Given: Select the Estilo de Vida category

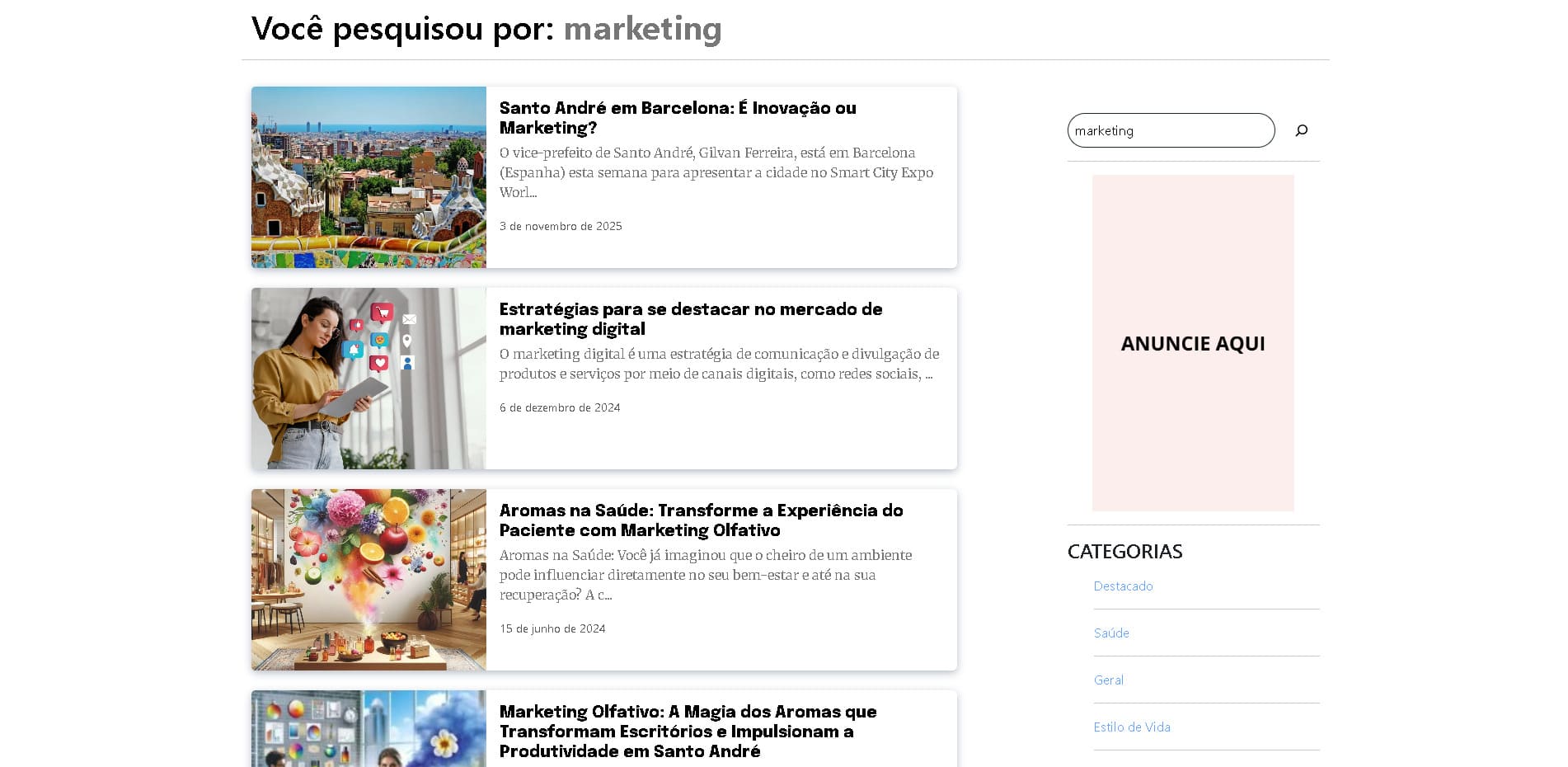Looking at the screenshot, I should pos(1132,727).
